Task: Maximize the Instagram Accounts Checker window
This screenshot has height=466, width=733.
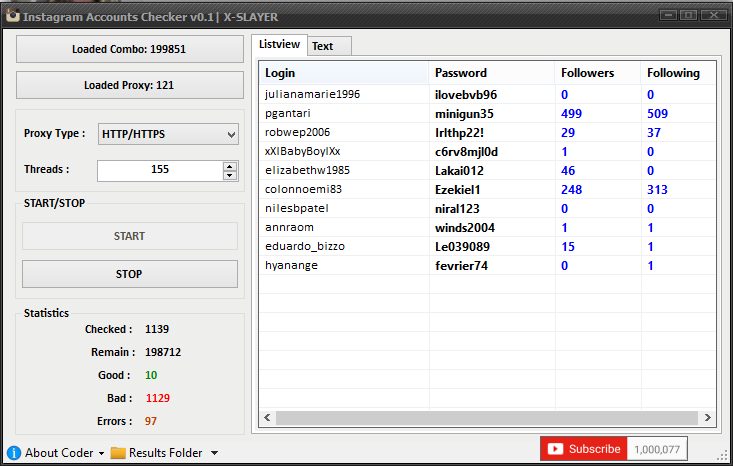Action: [688, 15]
